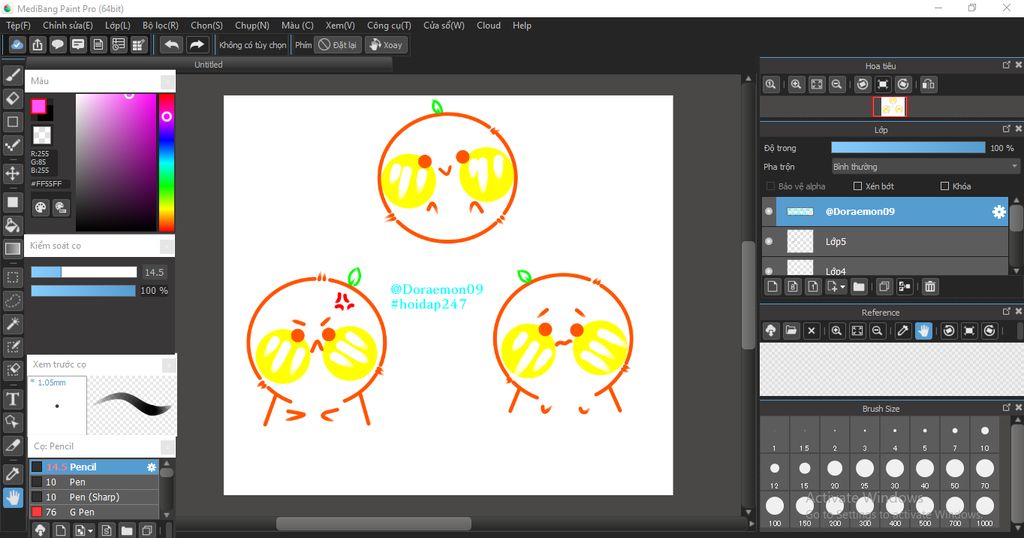Open the Tệp(F) menu
The height and width of the screenshot is (538, 1024).
[x=18, y=25]
